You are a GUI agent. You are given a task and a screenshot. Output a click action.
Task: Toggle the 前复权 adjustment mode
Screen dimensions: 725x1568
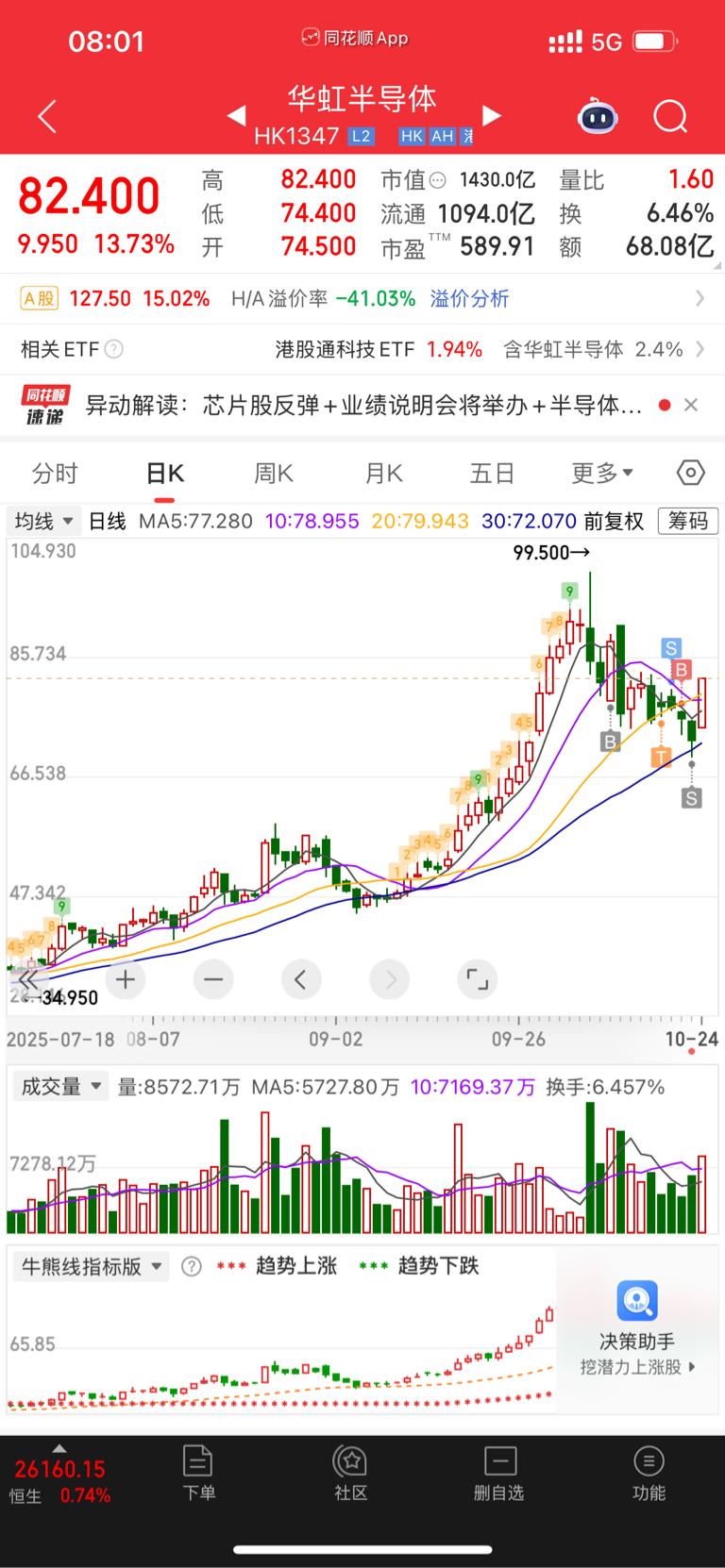point(614,521)
